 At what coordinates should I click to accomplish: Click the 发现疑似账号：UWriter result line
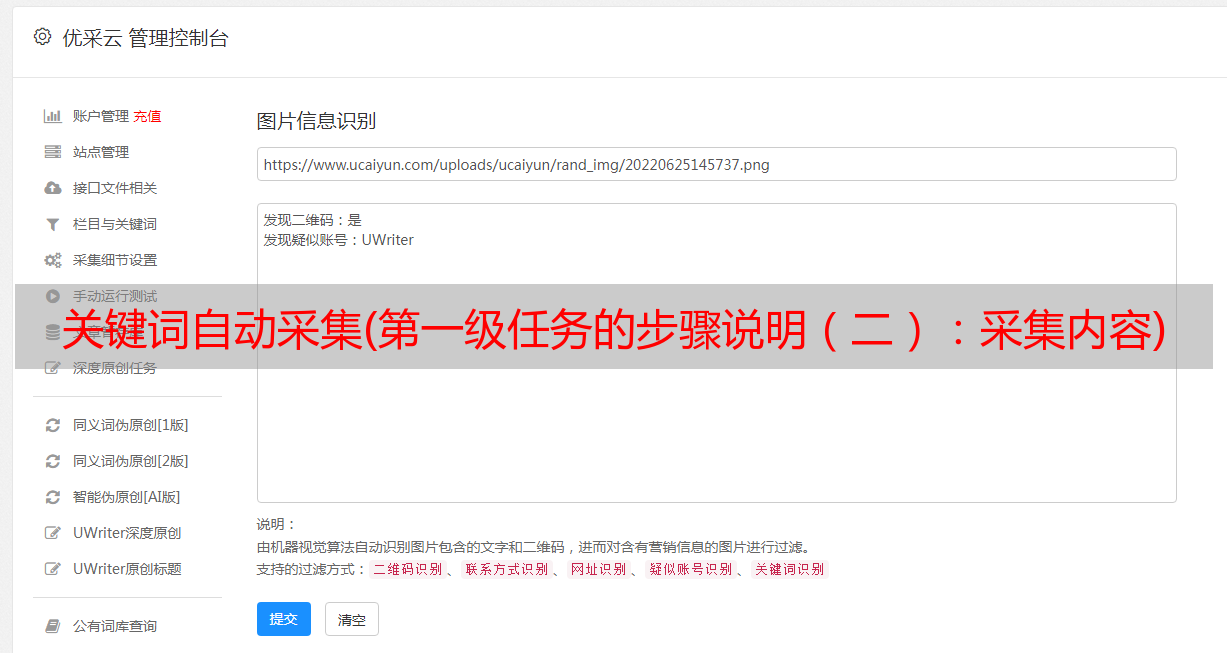point(339,240)
